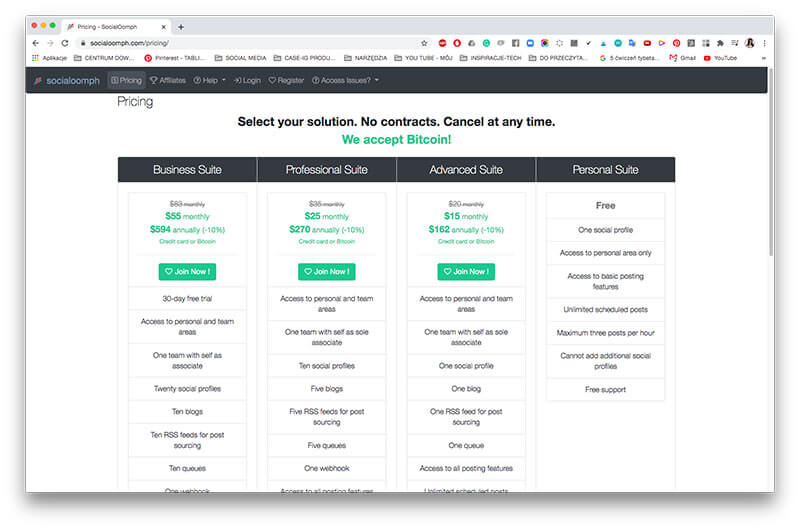Open the Chrome extensions puzzle icon
The height and width of the screenshot is (528, 800).
point(719,43)
